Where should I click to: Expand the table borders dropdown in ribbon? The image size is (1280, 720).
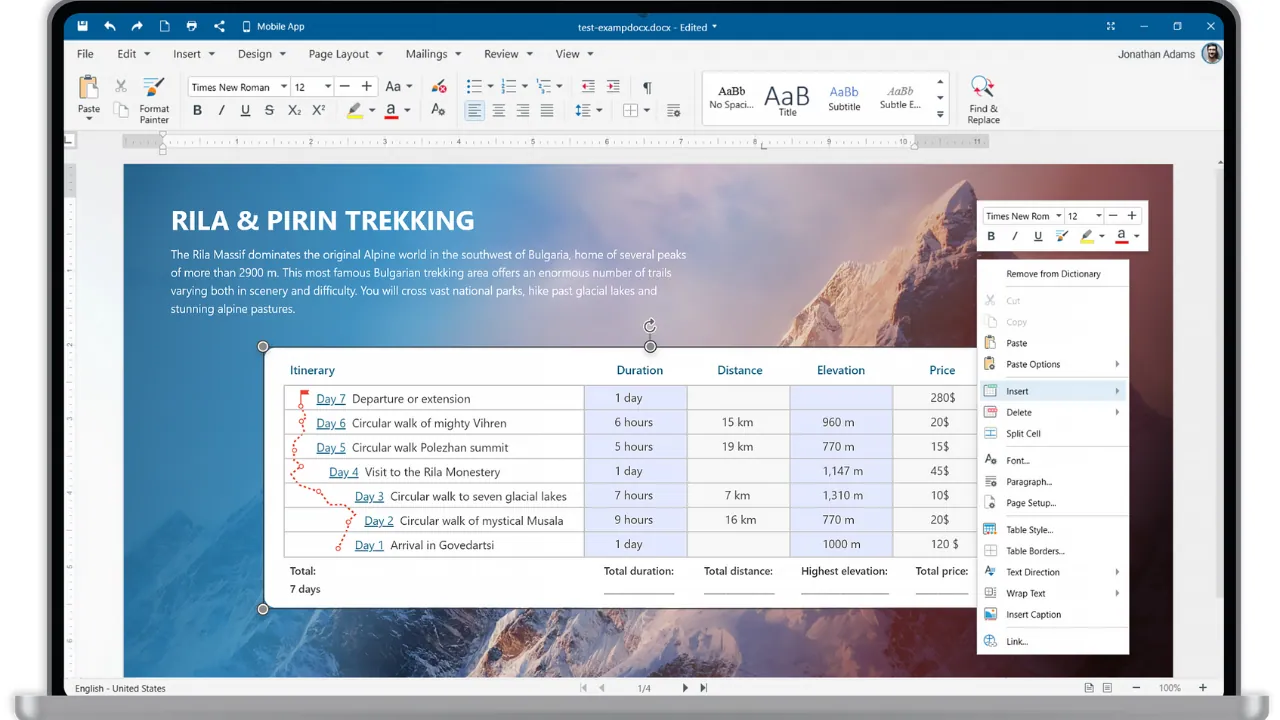tap(647, 110)
